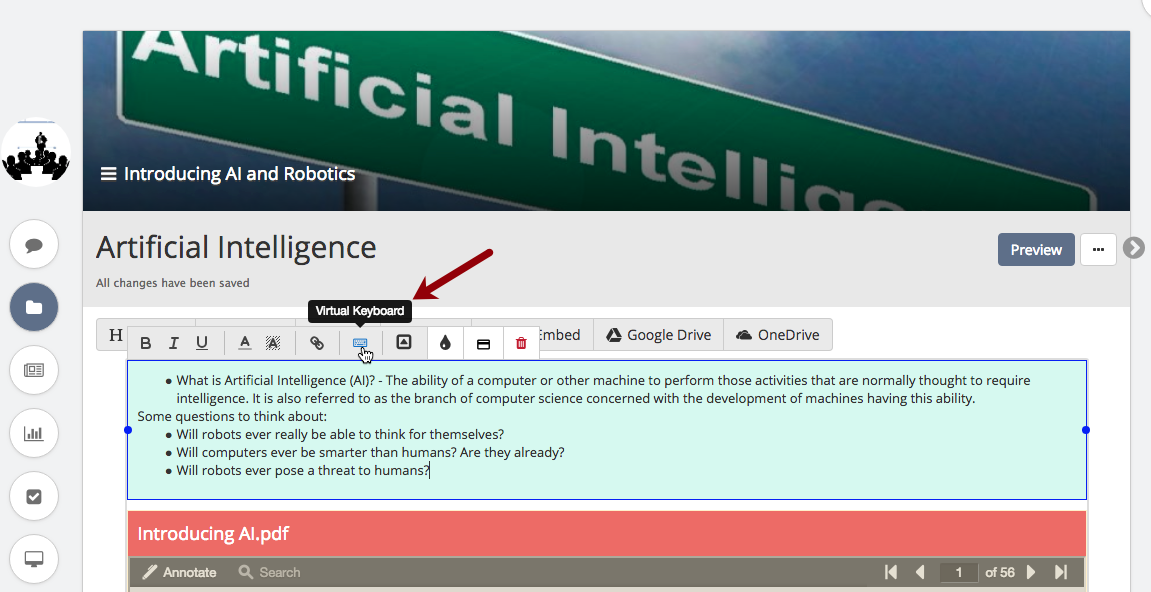Open the bar chart sidebar item
This screenshot has height=592, width=1151.
pyautogui.click(x=34, y=433)
